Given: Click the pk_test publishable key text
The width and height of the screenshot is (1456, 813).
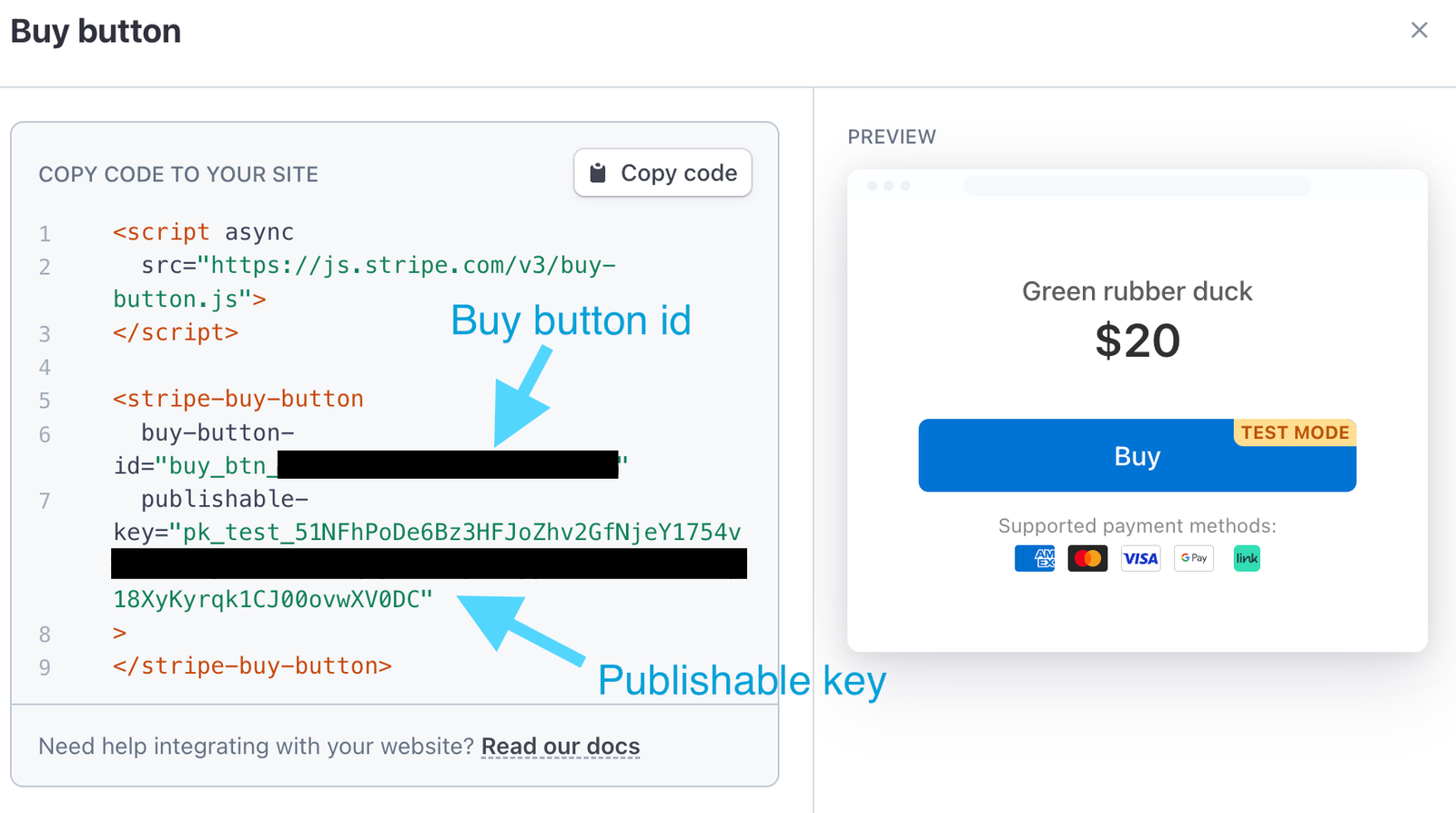Looking at the screenshot, I should pyautogui.click(x=461, y=533).
